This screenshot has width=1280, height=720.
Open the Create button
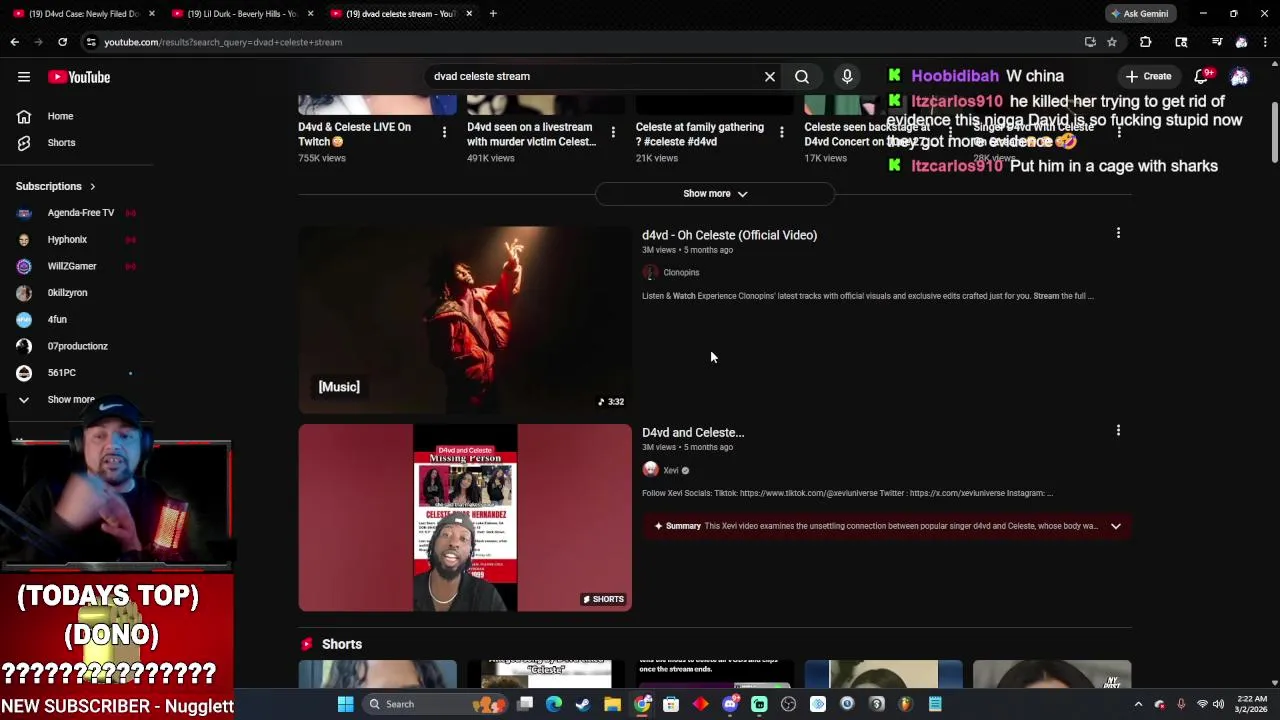tap(1147, 76)
